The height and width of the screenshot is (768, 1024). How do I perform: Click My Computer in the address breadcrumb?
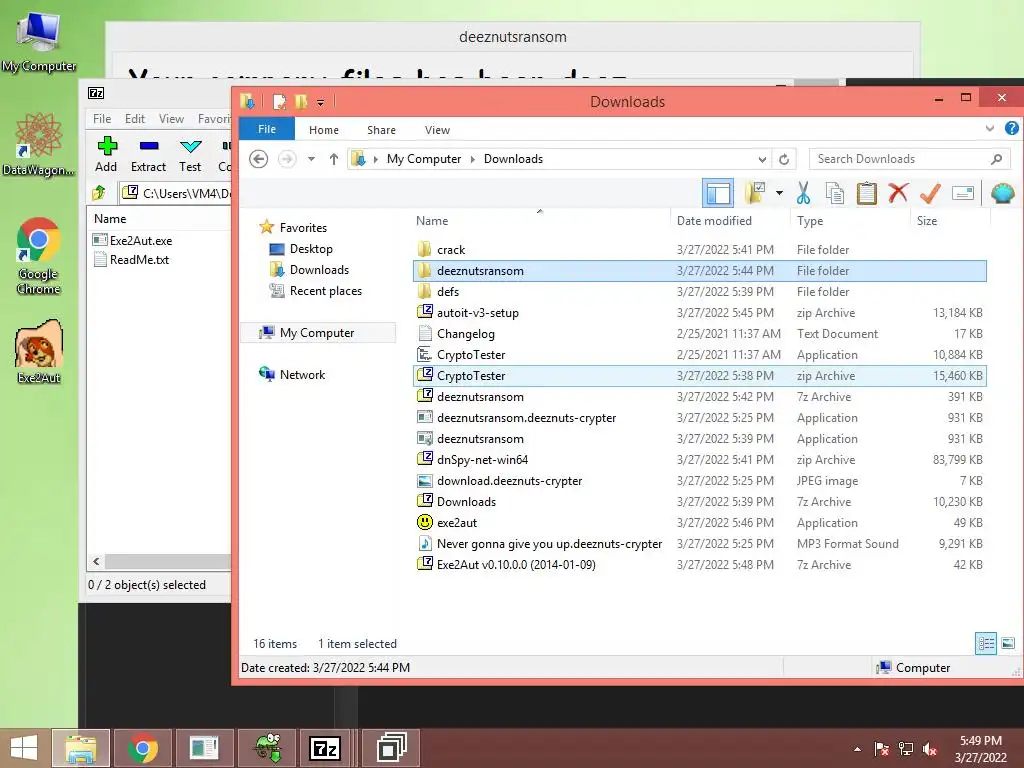point(424,159)
